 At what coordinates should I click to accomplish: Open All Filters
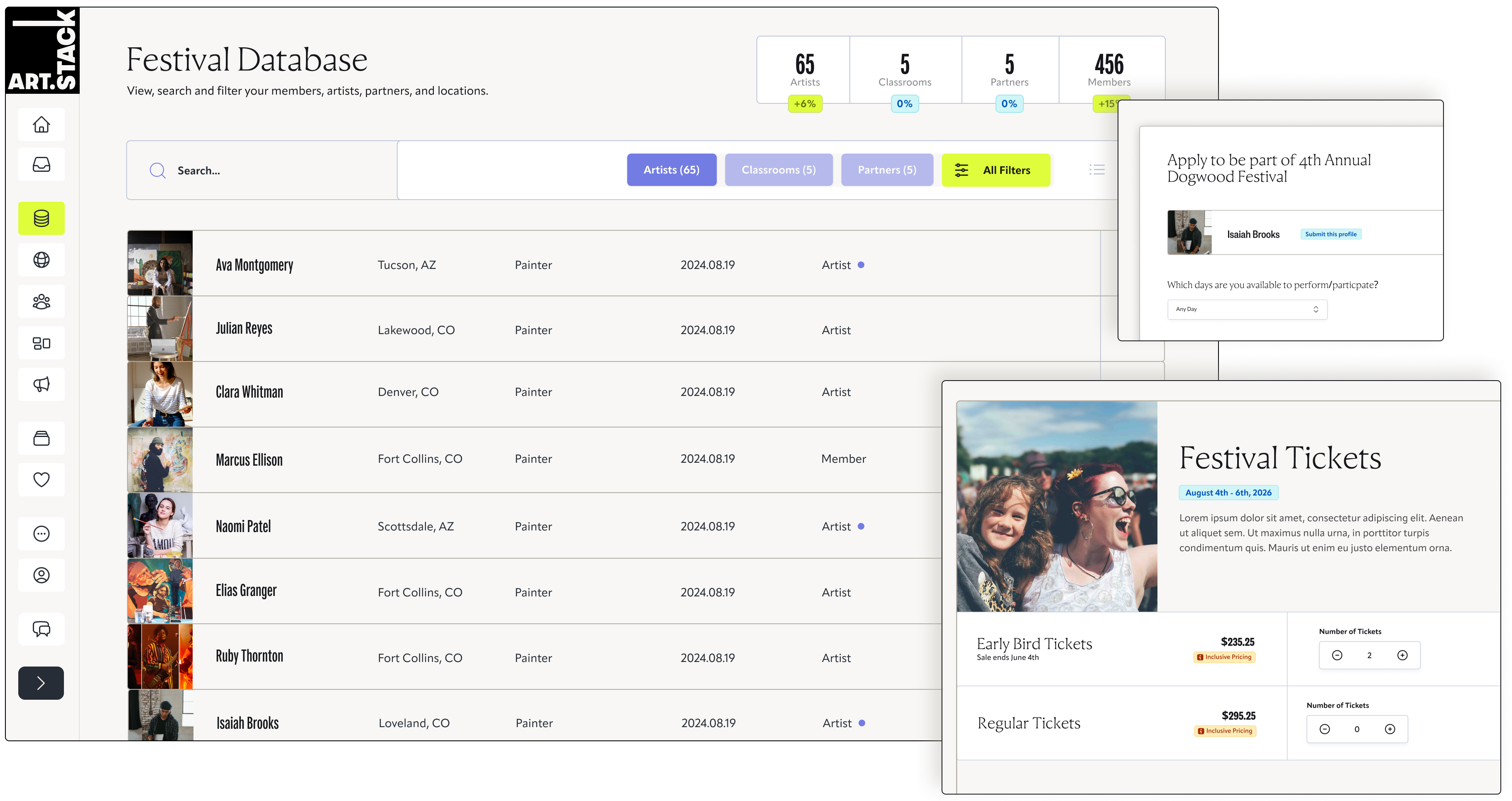(x=996, y=170)
